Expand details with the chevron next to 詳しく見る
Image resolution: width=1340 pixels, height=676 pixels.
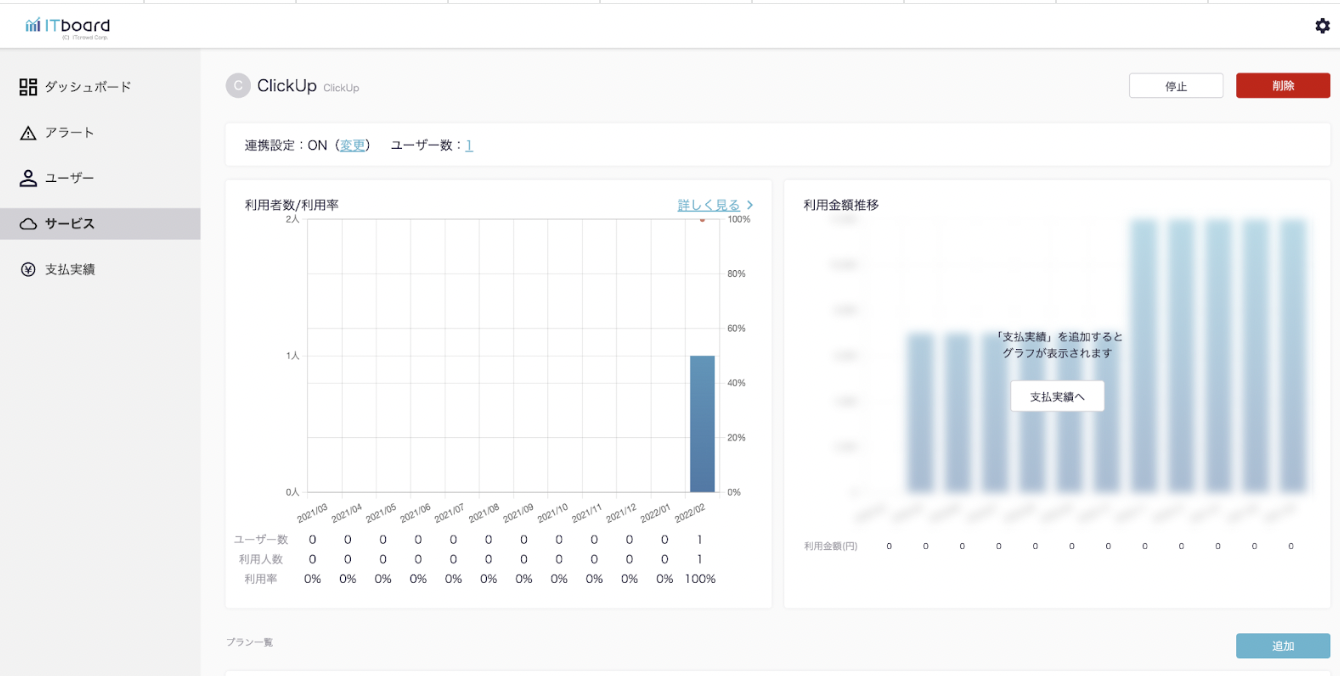(x=750, y=206)
